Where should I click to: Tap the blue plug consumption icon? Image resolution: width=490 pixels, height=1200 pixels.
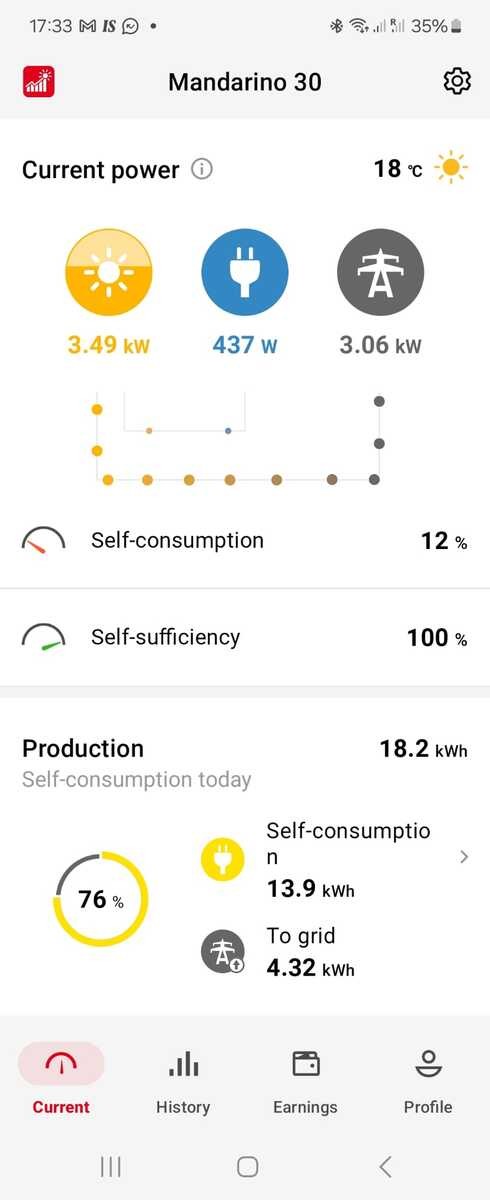pyautogui.click(x=245, y=272)
